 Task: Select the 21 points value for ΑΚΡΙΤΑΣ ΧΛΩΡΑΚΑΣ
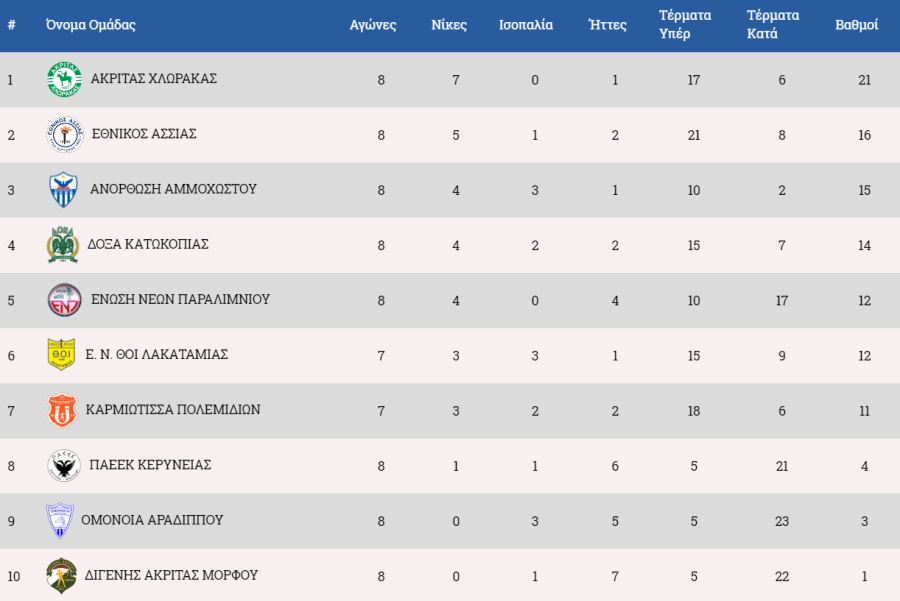tap(864, 80)
